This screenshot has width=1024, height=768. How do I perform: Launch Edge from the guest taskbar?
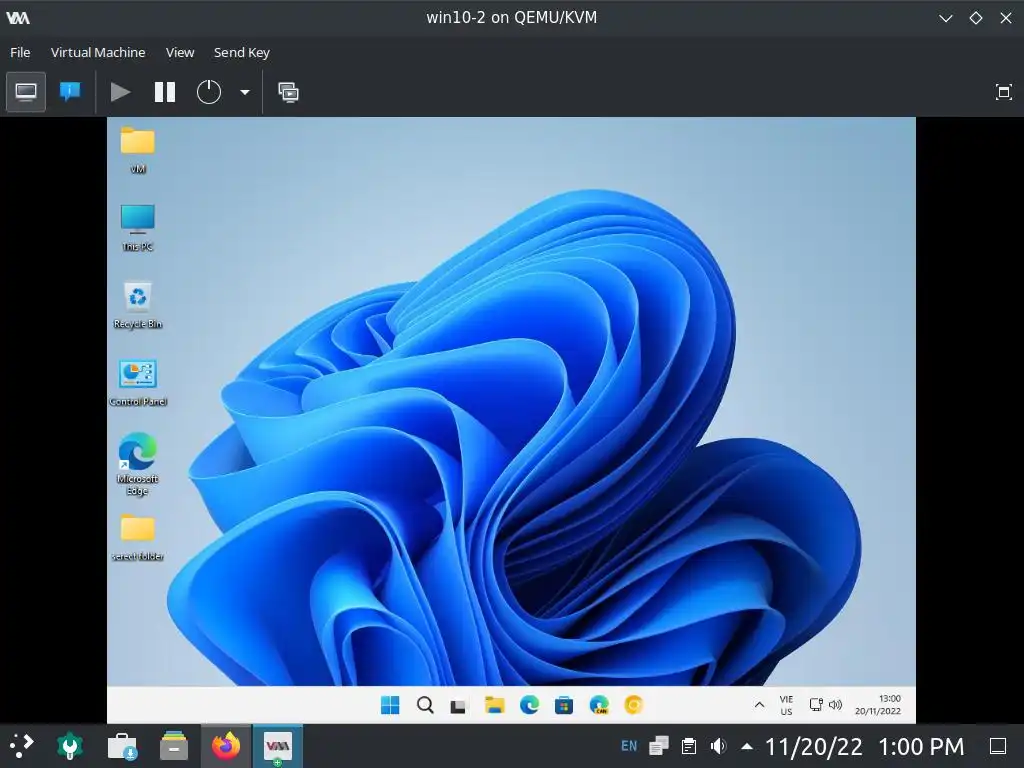pyautogui.click(x=529, y=705)
